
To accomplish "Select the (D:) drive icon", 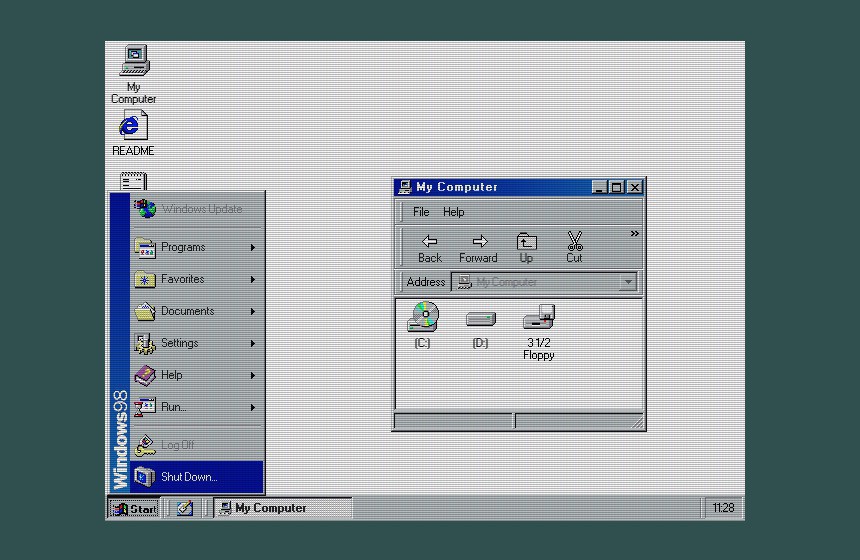I will coord(480,329).
